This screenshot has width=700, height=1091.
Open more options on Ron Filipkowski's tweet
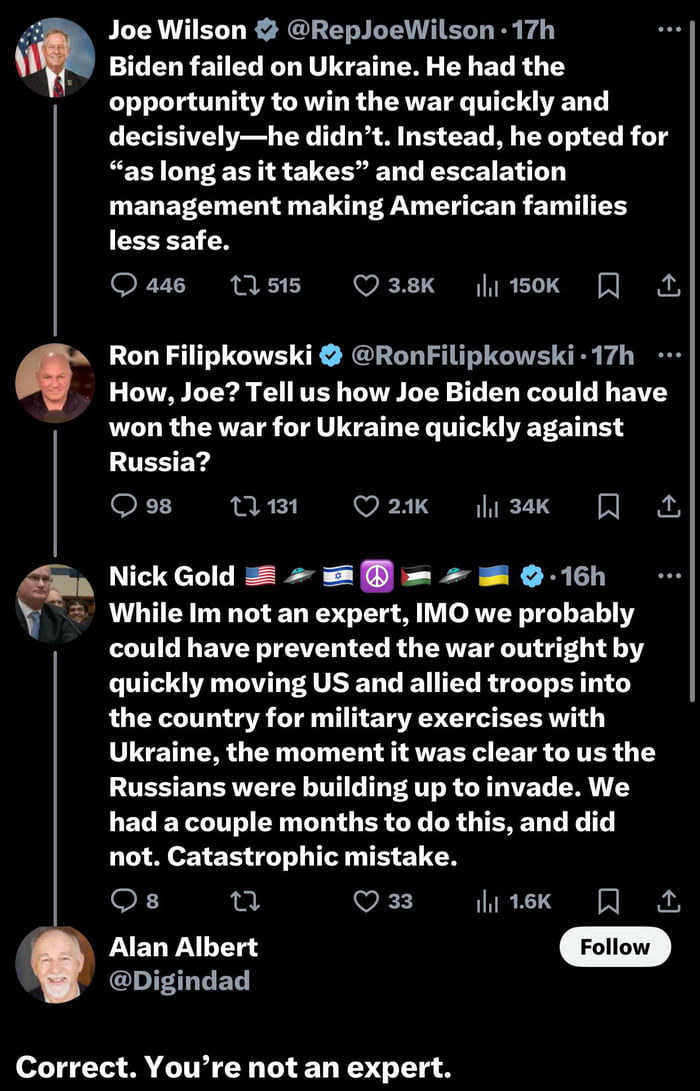click(668, 355)
